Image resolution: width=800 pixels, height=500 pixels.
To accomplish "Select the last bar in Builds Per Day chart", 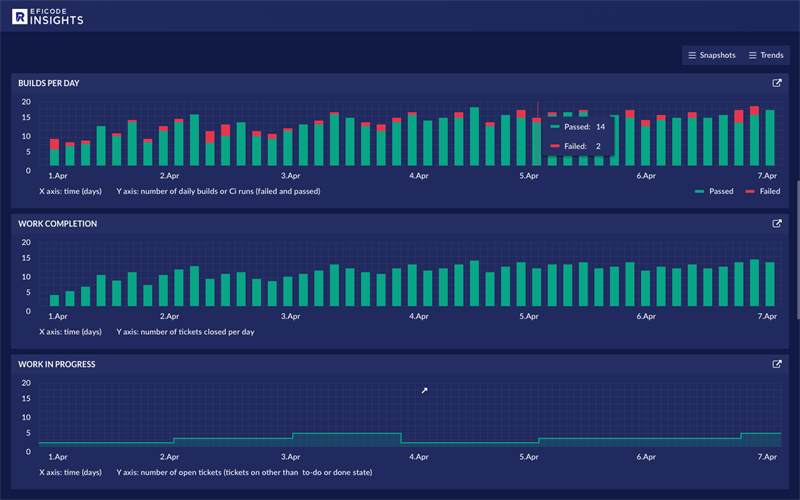I will [x=769, y=138].
